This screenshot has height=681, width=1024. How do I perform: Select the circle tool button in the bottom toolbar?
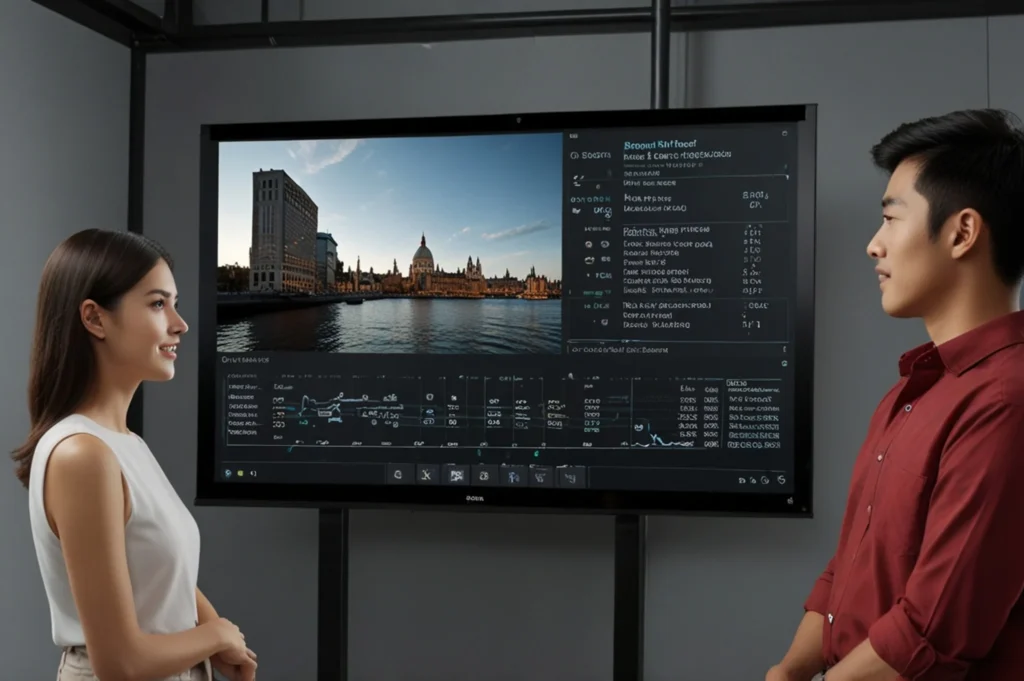pos(398,475)
